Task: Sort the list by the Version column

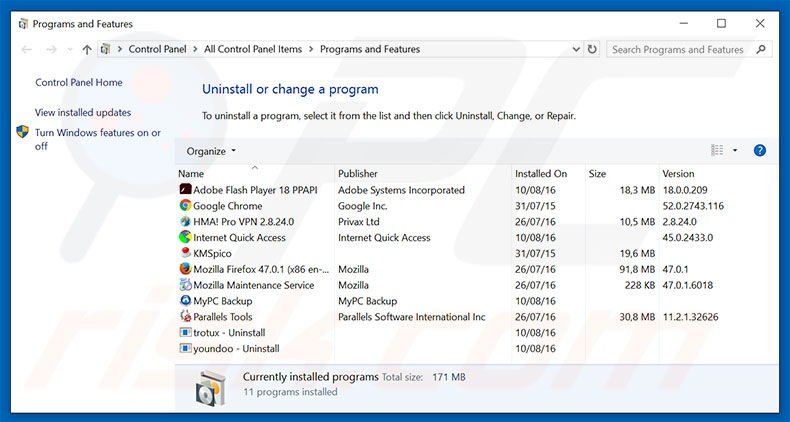Action: 678,174
